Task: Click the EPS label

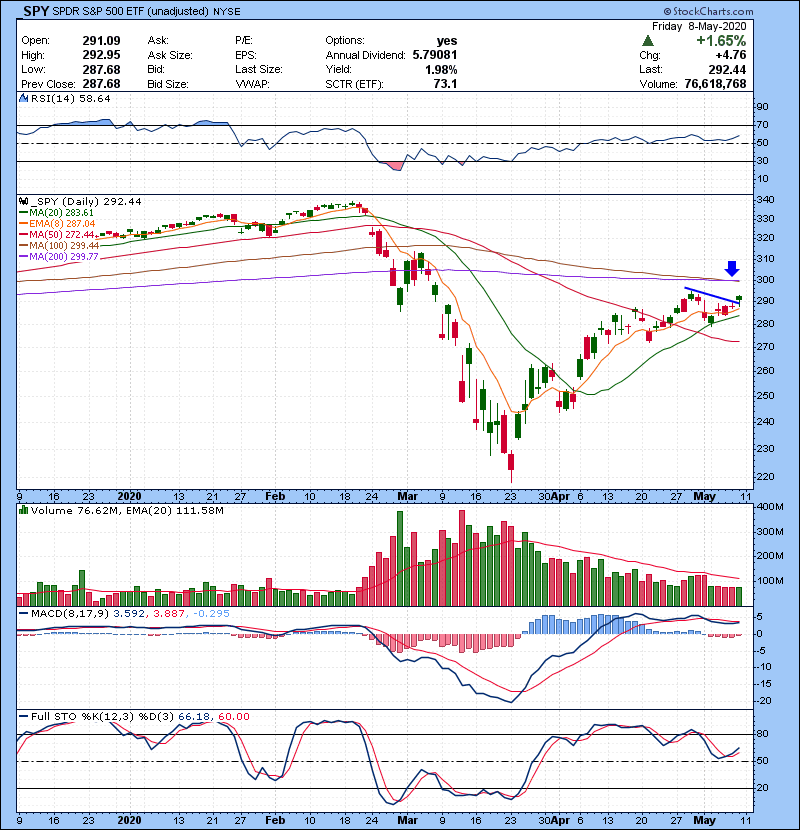Action: [246, 55]
